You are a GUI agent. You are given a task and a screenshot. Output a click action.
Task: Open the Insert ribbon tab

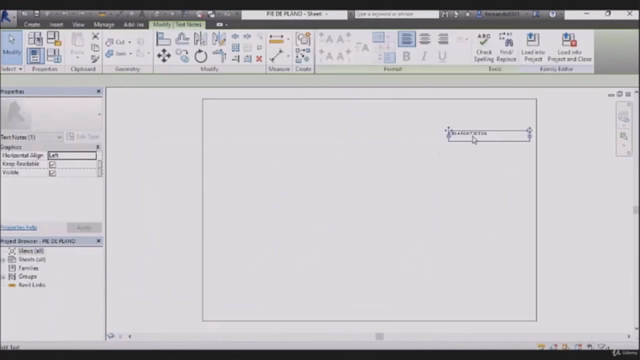[56, 24]
